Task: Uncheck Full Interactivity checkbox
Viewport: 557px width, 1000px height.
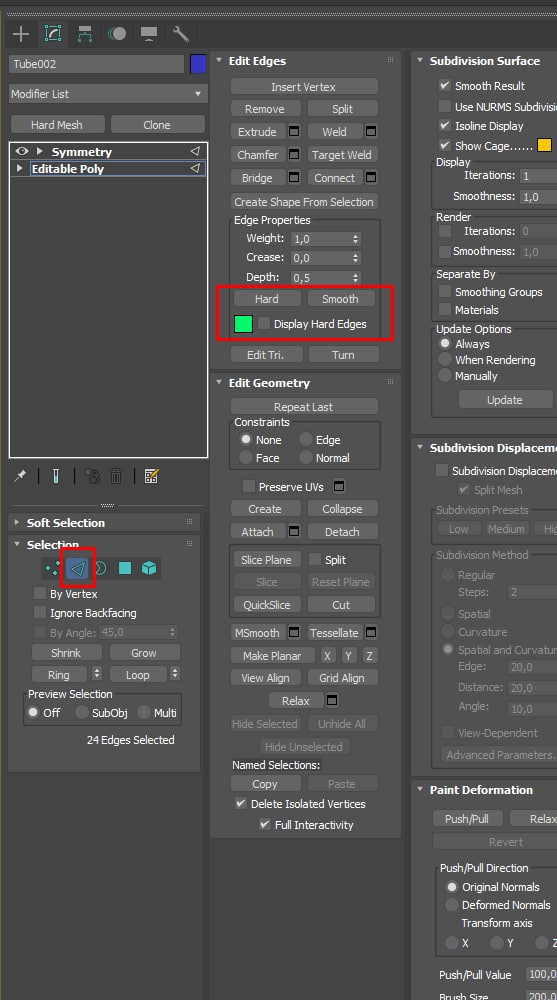Action: [x=265, y=825]
